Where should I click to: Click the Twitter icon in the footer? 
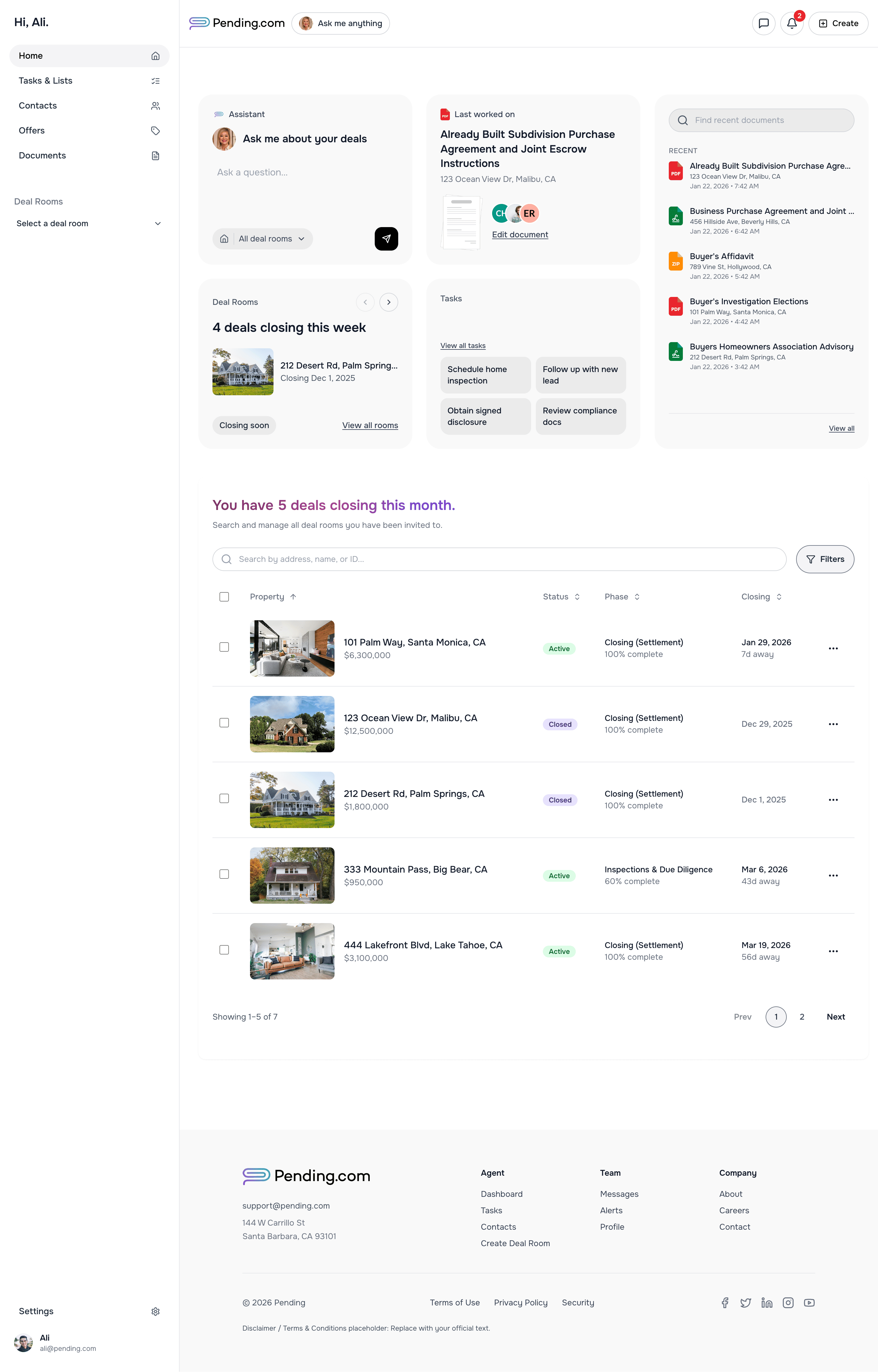(746, 1302)
